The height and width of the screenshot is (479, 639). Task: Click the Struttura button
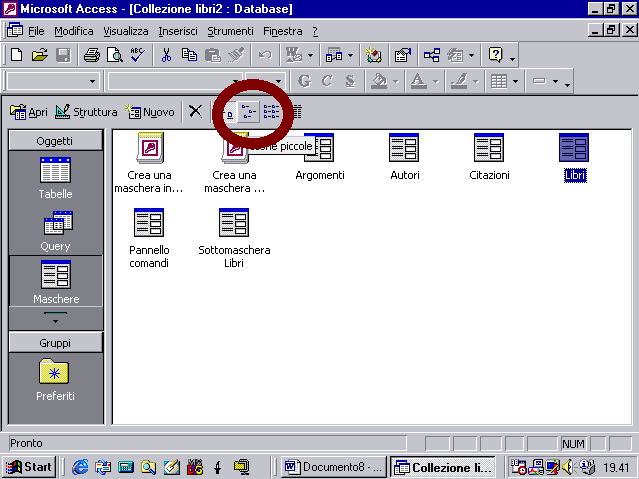86,112
